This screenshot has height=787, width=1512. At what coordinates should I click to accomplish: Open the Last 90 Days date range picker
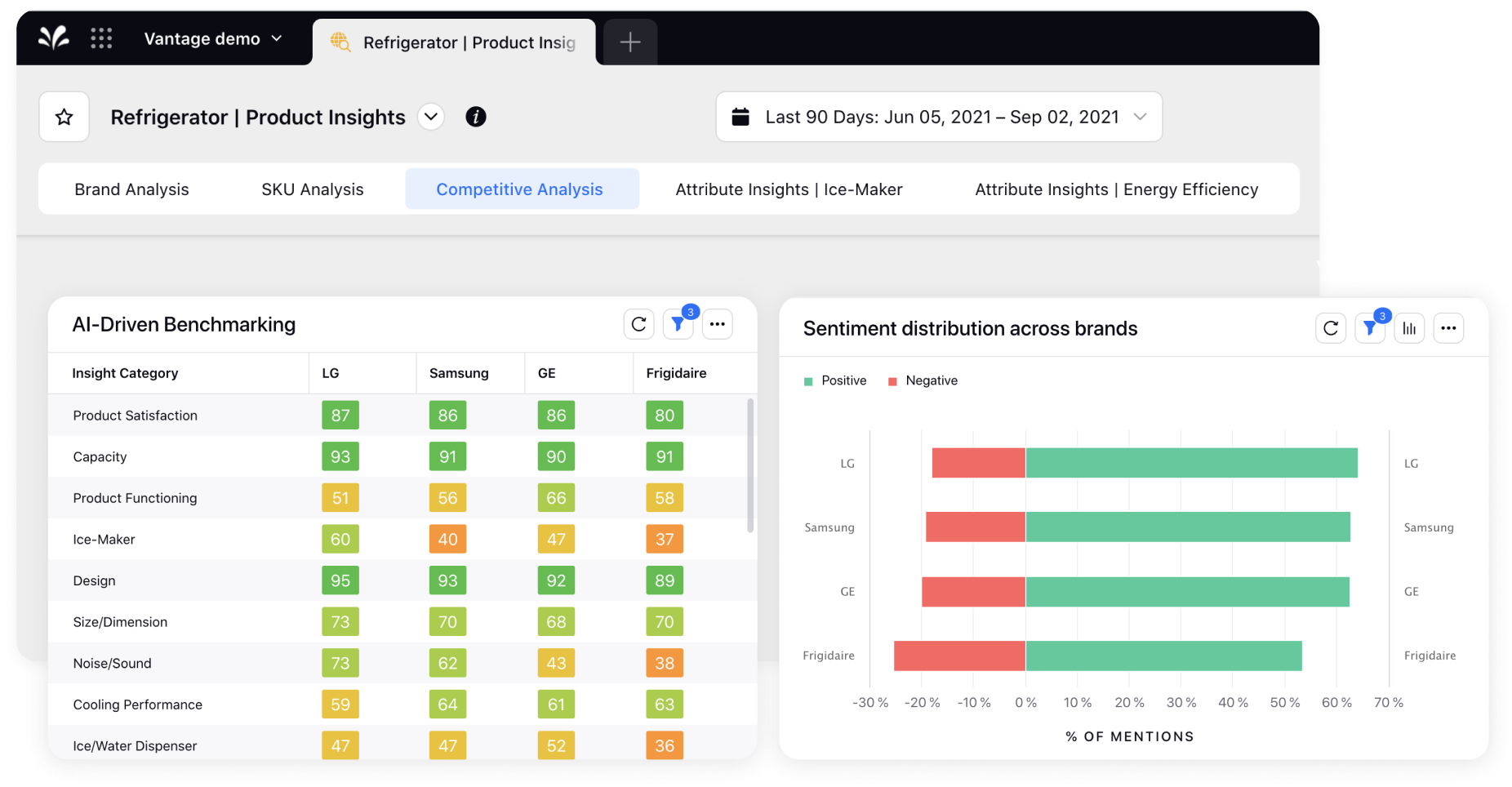[x=939, y=117]
